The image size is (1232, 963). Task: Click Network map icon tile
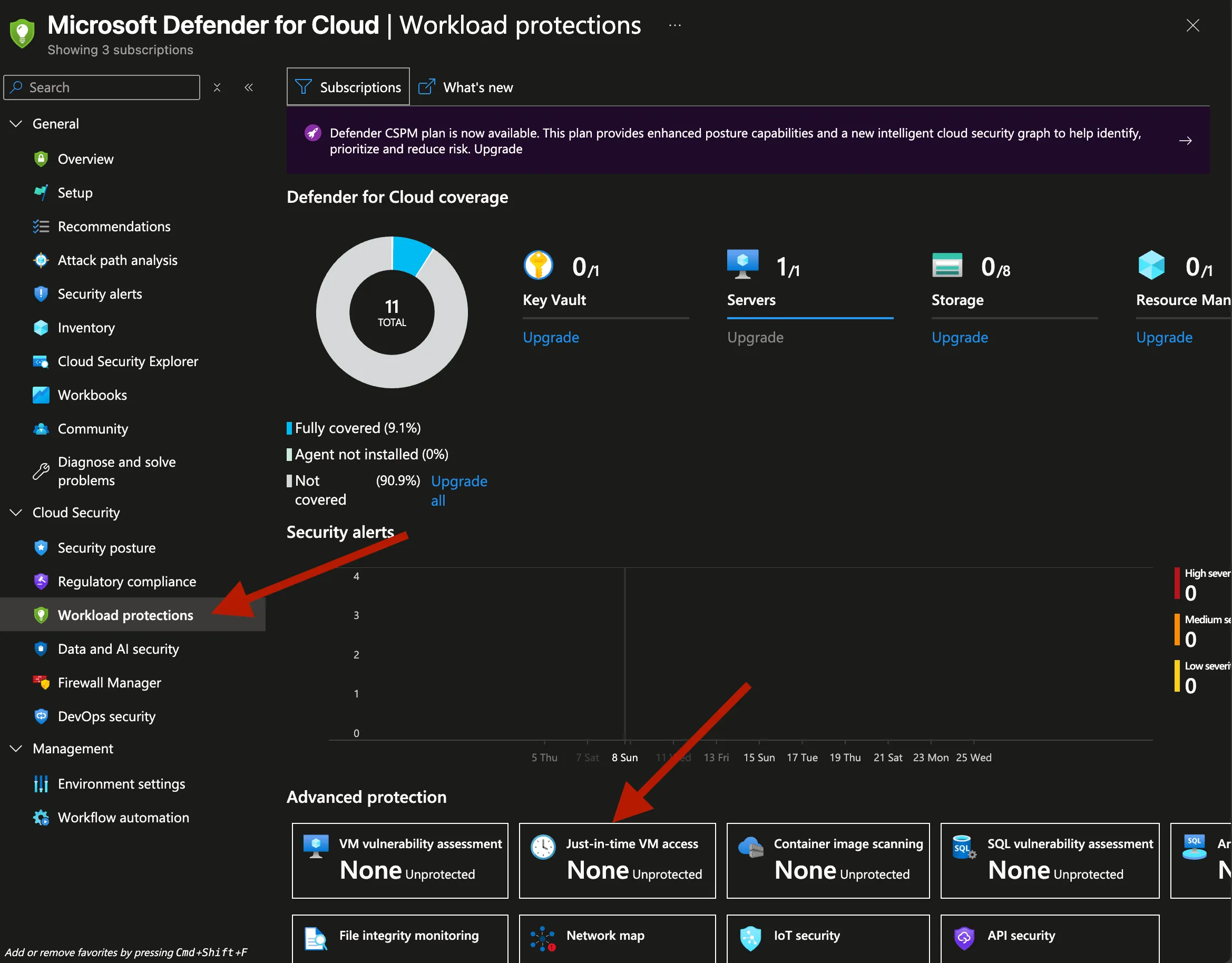coord(543,938)
